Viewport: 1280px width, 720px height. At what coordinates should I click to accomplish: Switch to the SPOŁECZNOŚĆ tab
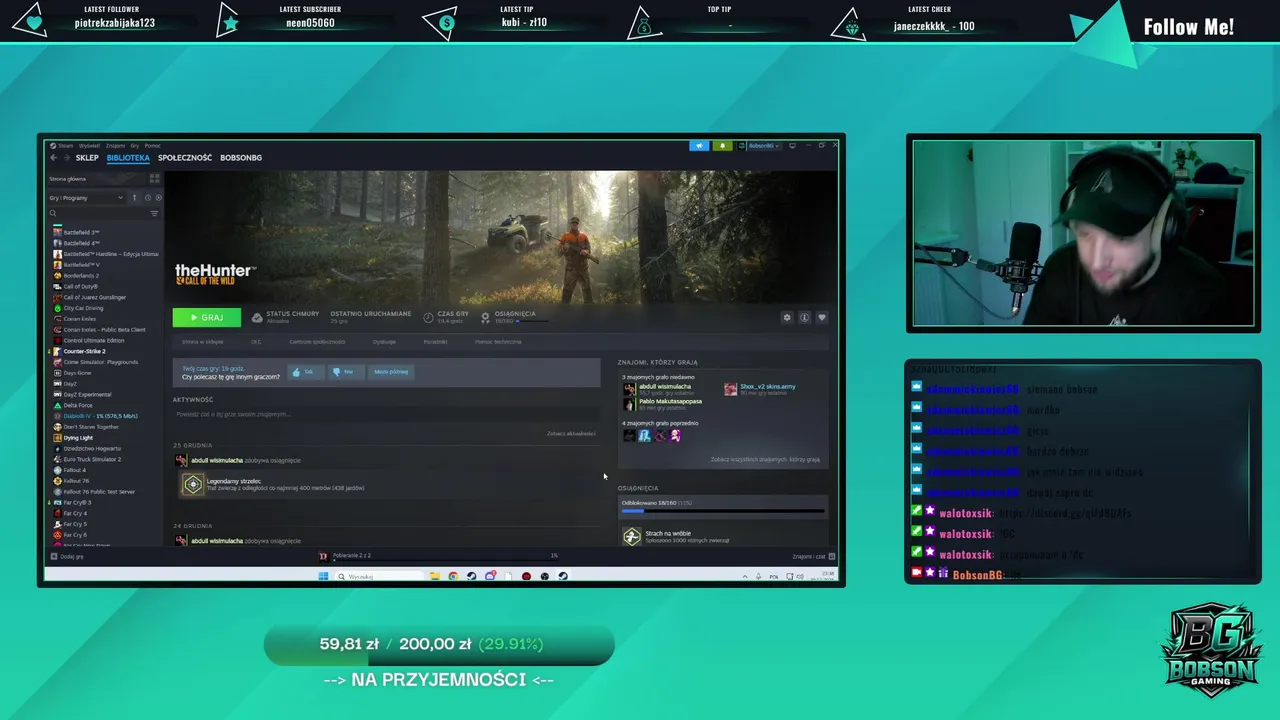coord(185,158)
